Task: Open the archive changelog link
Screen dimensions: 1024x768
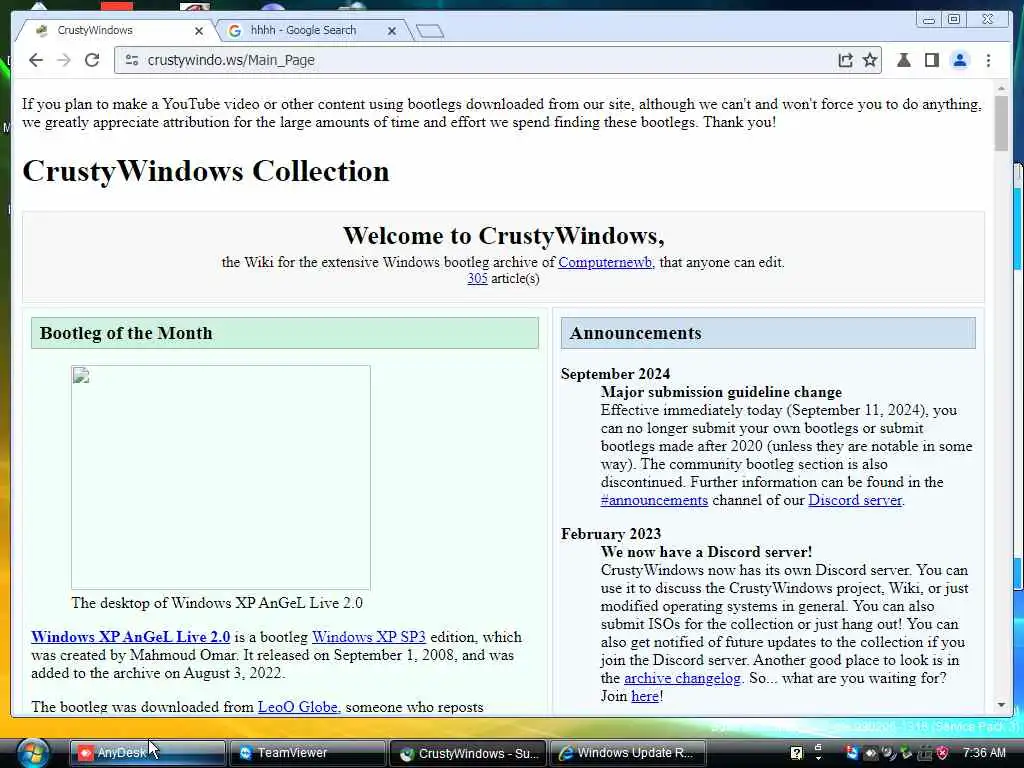Action: coord(682,678)
